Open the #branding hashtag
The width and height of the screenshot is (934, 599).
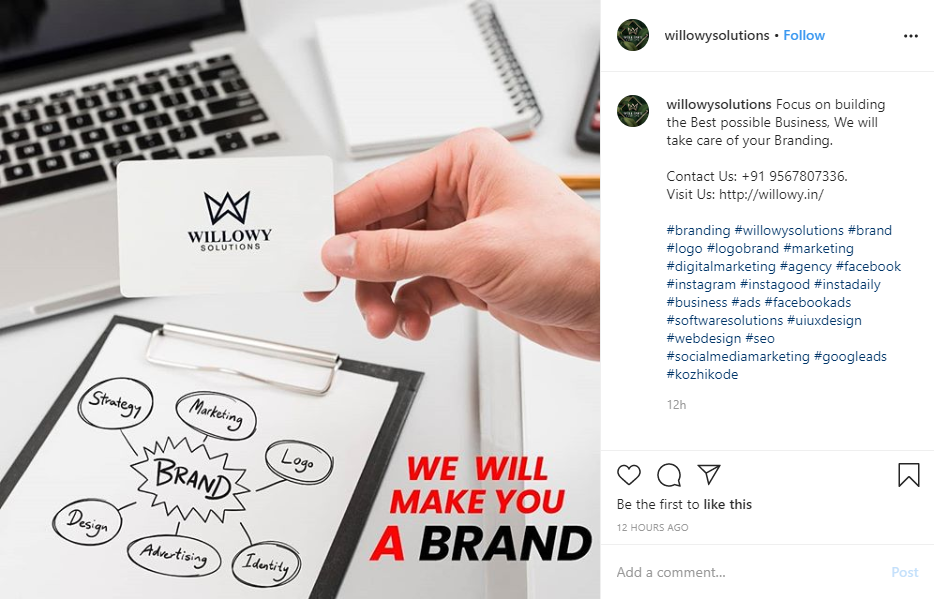698,230
